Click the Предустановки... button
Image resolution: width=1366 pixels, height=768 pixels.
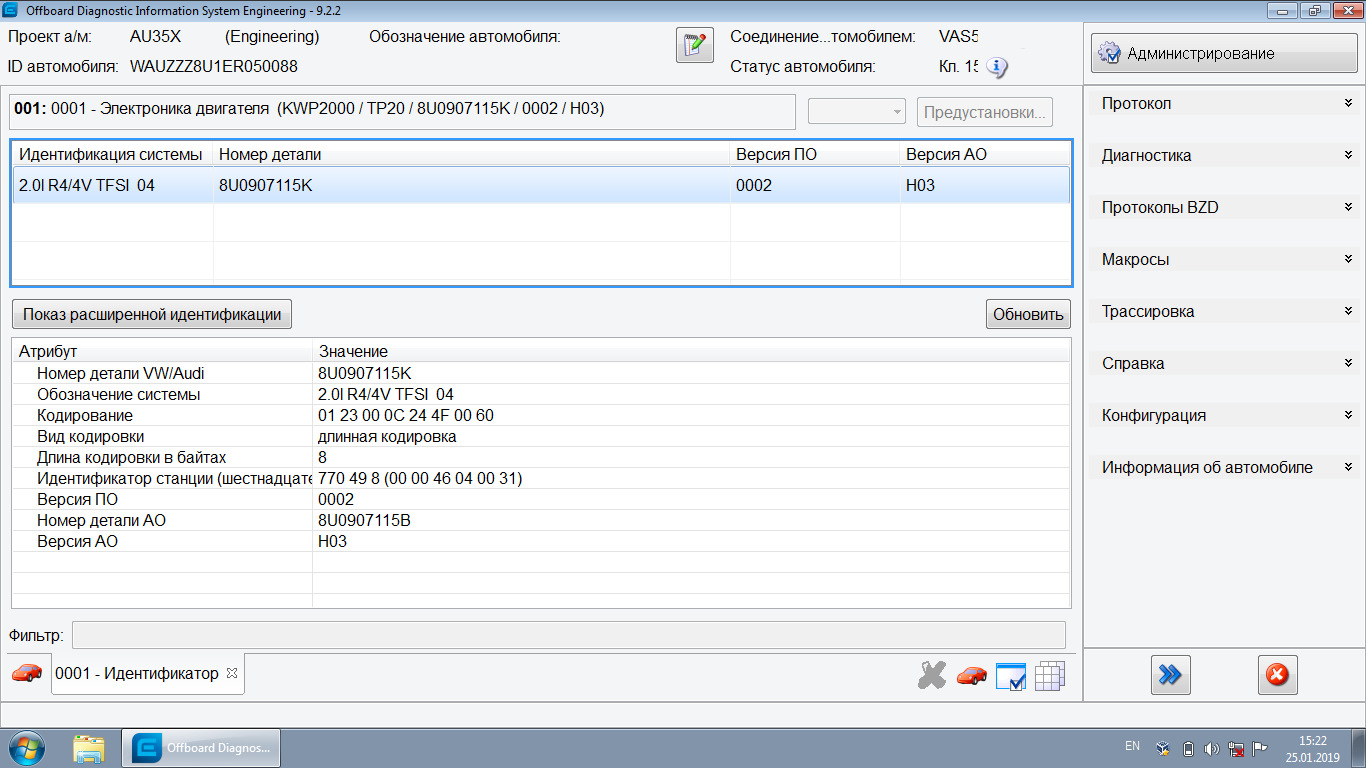point(985,112)
